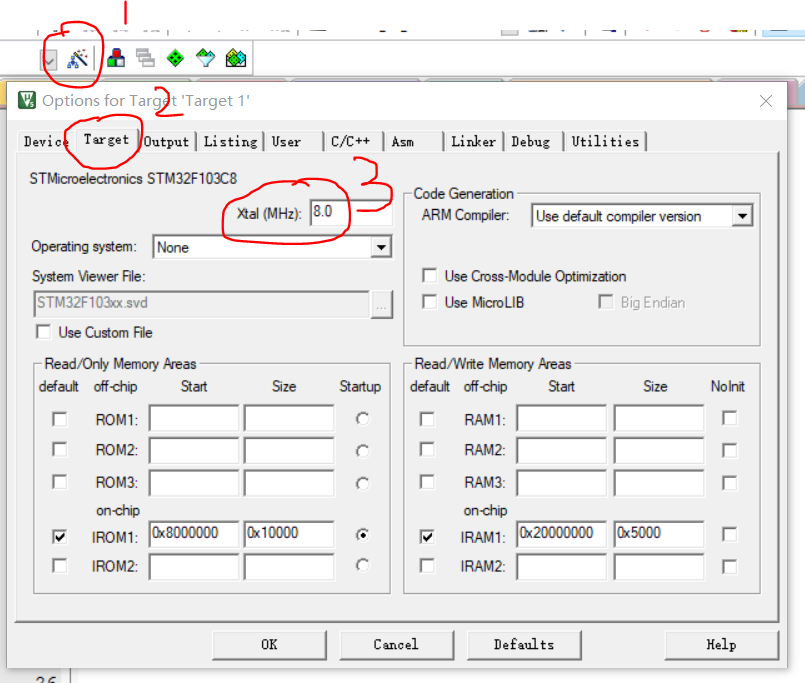Switch to the C/C++ tab
Screen dimensions: 805x683
[x=351, y=142]
